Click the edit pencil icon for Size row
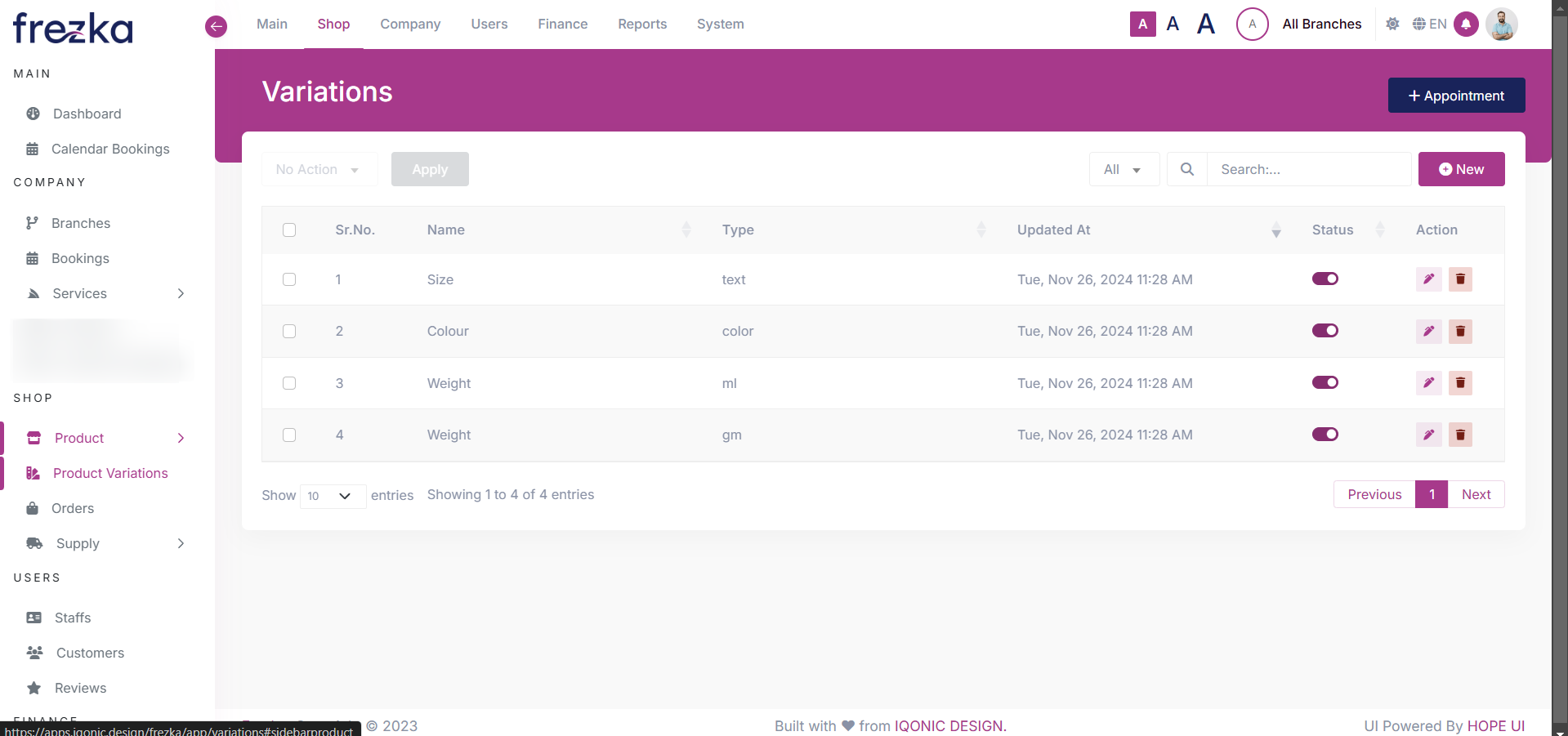 (x=1428, y=279)
